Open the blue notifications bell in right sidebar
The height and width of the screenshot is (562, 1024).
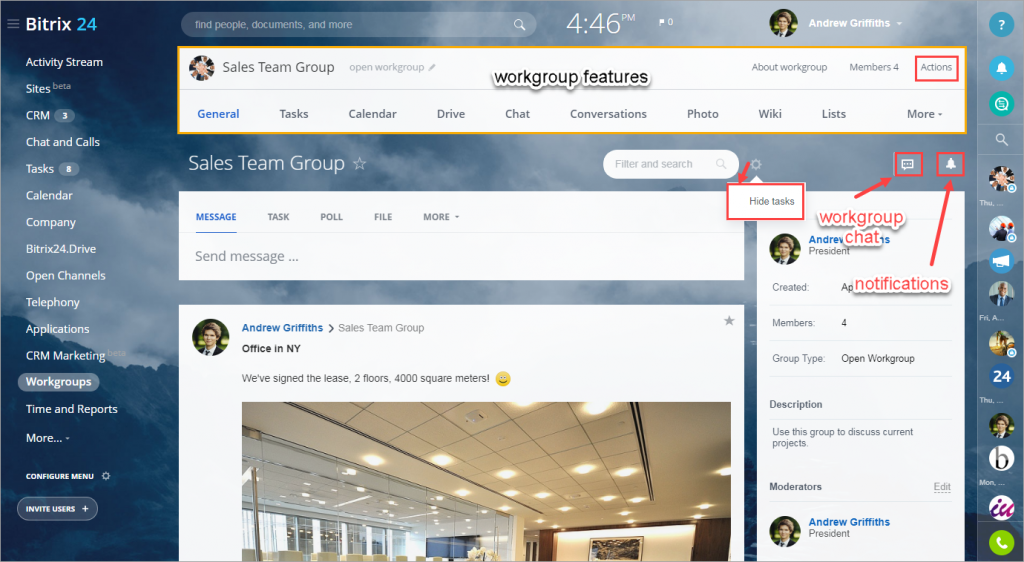coord(1001,67)
